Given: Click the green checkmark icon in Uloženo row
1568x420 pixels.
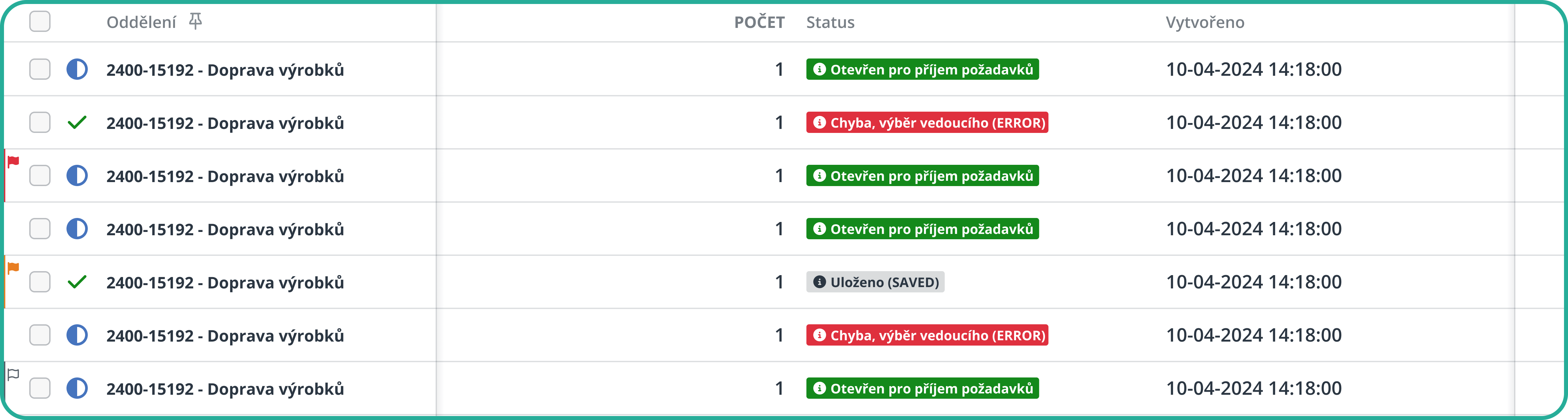Looking at the screenshot, I should pyautogui.click(x=77, y=282).
